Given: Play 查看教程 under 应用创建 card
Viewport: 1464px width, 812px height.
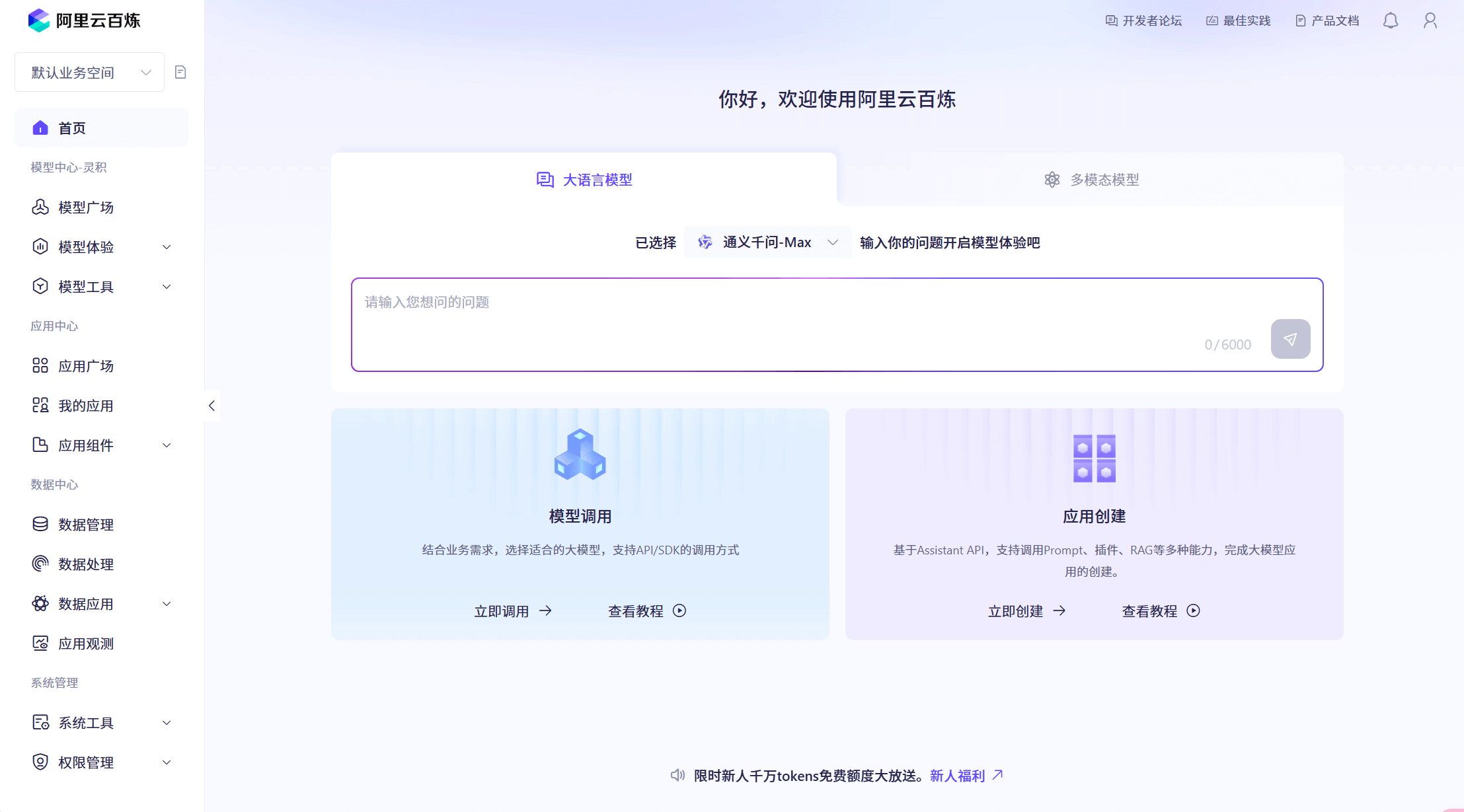Looking at the screenshot, I should click(x=1160, y=611).
